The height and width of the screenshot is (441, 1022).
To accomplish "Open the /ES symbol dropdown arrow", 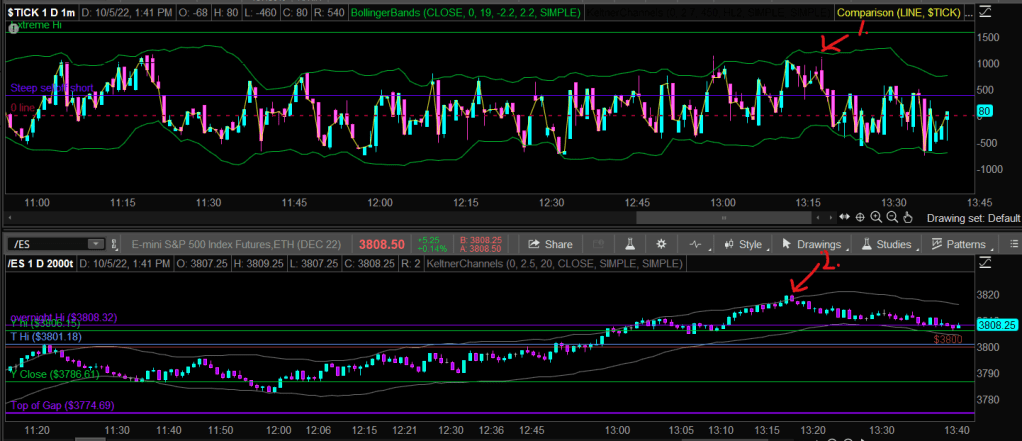I will point(95,244).
